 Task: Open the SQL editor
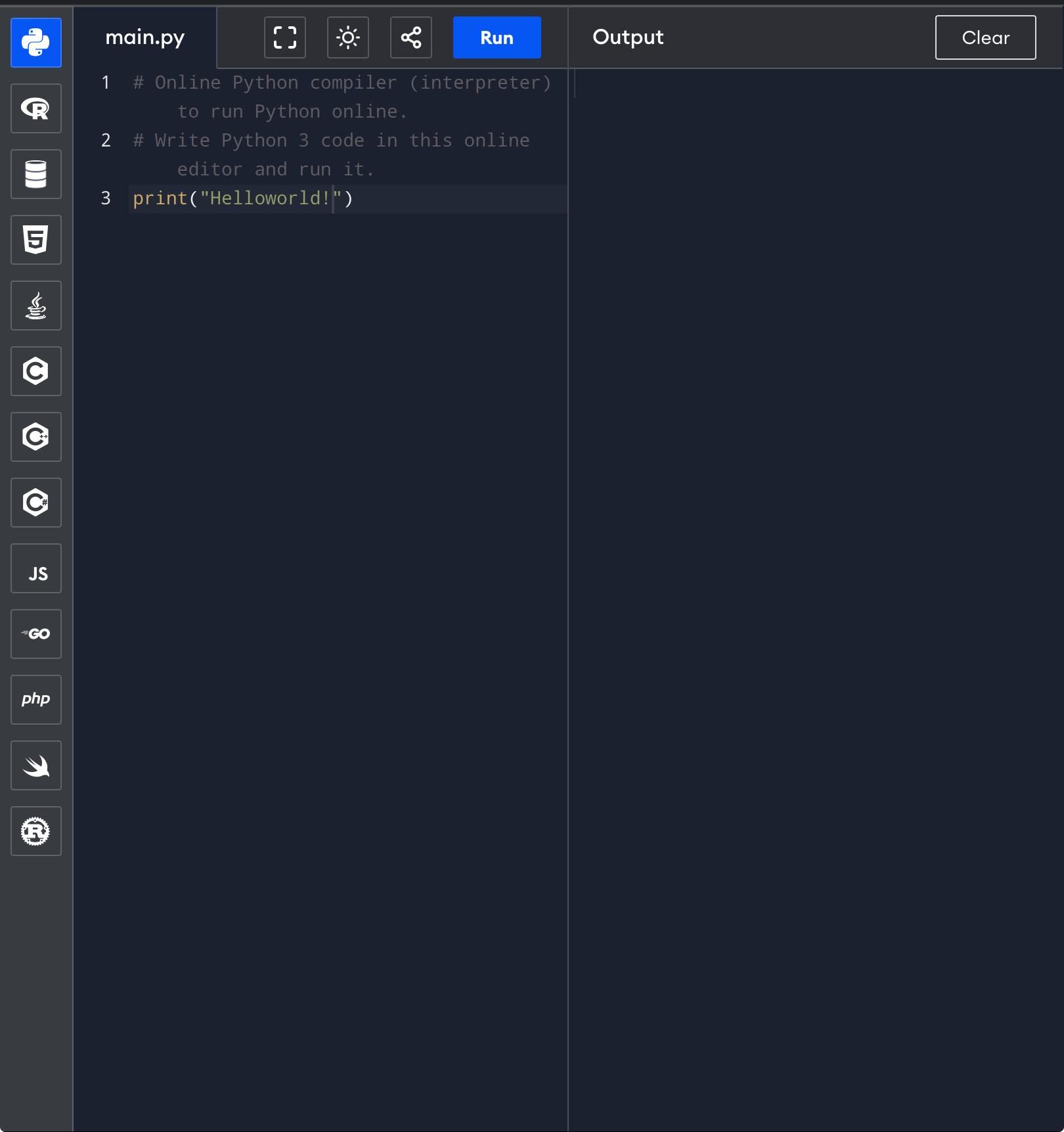[x=35, y=174]
